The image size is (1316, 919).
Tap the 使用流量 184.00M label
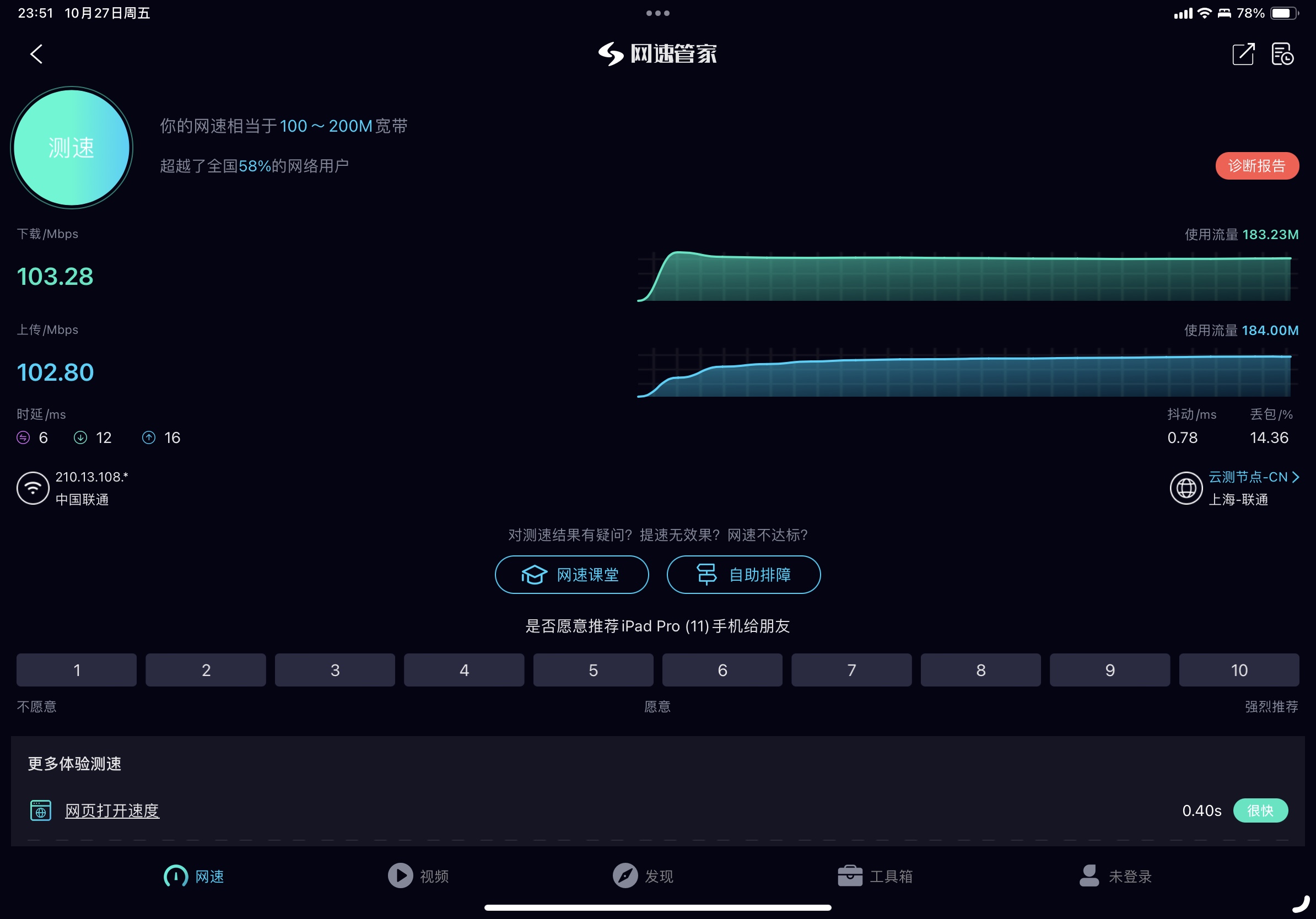point(1242,330)
